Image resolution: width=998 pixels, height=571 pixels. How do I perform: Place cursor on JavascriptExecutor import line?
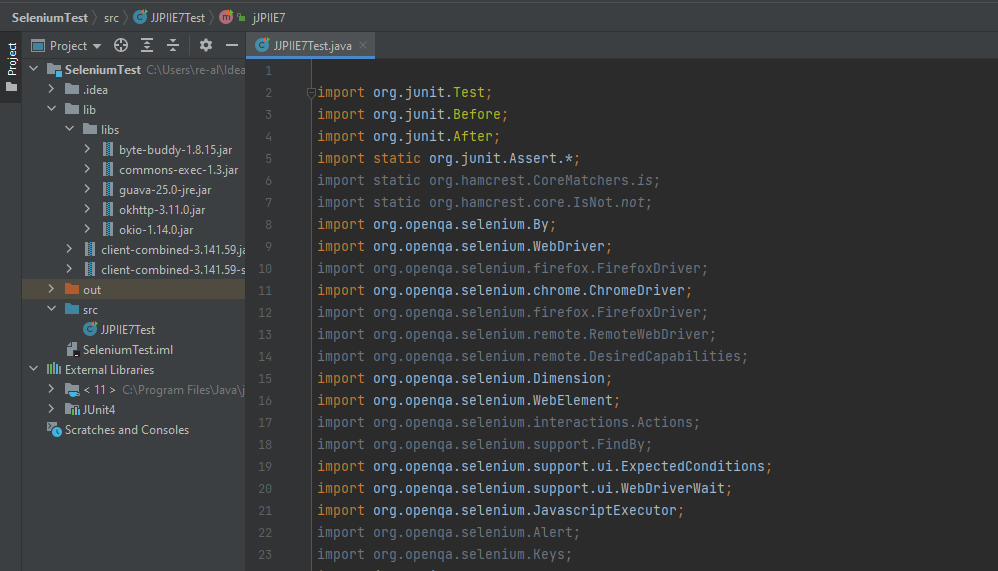[501, 511]
